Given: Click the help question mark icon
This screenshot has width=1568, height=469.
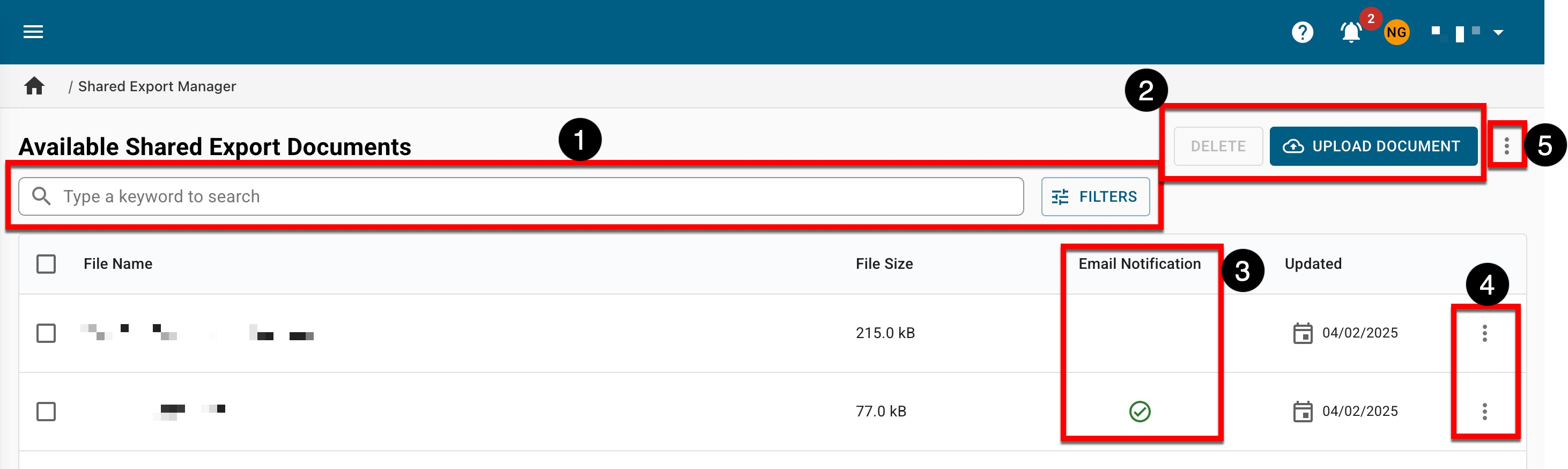Looking at the screenshot, I should 1302,32.
